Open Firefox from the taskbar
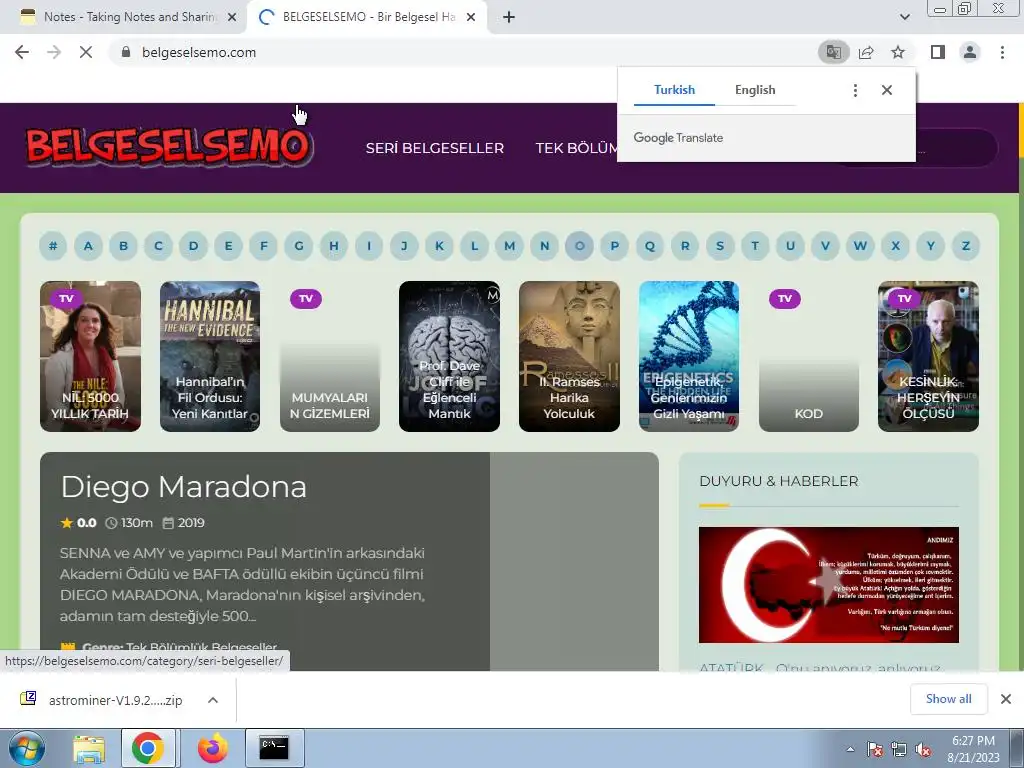The image size is (1024, 768). [x=212, y=748]
